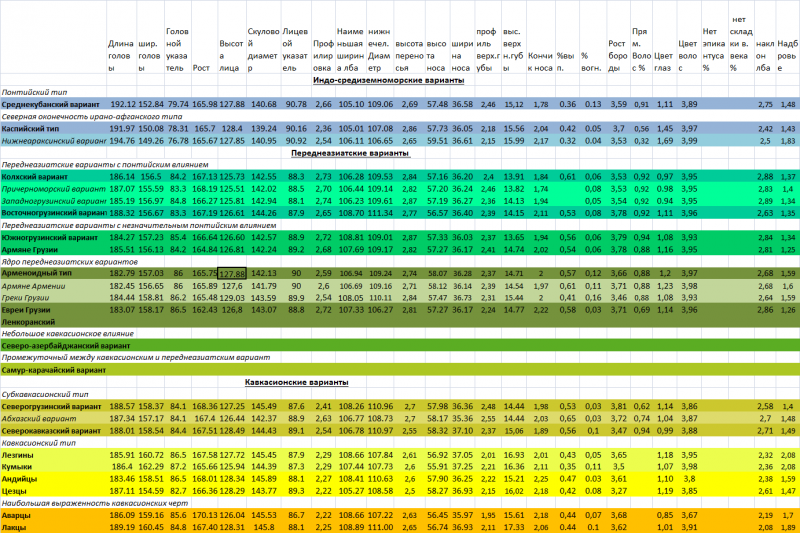Select 'Наибольшая выраженность кавкасионских черт' label

tap(95, 503)
